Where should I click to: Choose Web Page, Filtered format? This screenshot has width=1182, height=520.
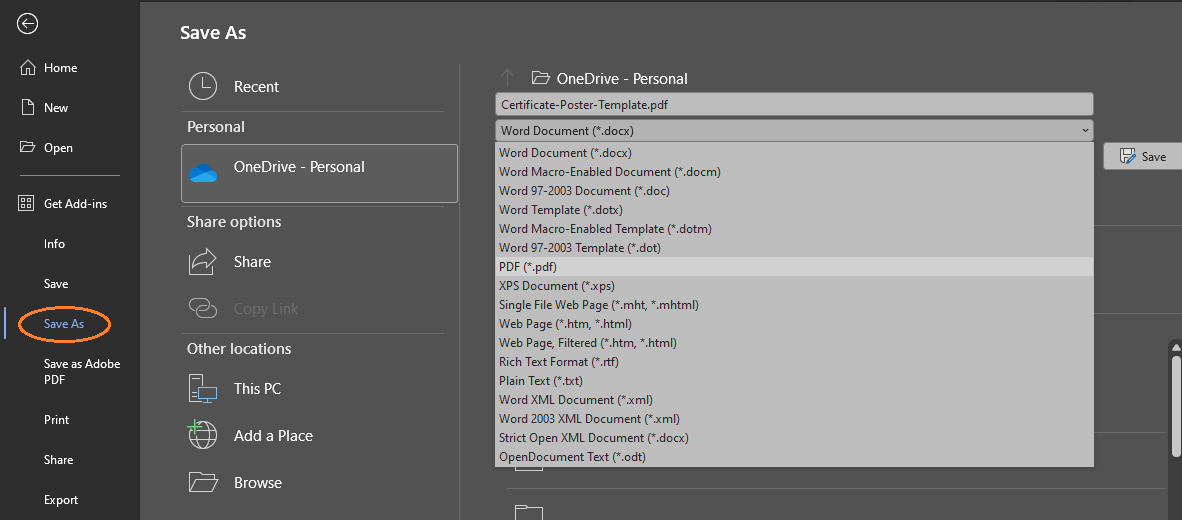pos(794,343)
